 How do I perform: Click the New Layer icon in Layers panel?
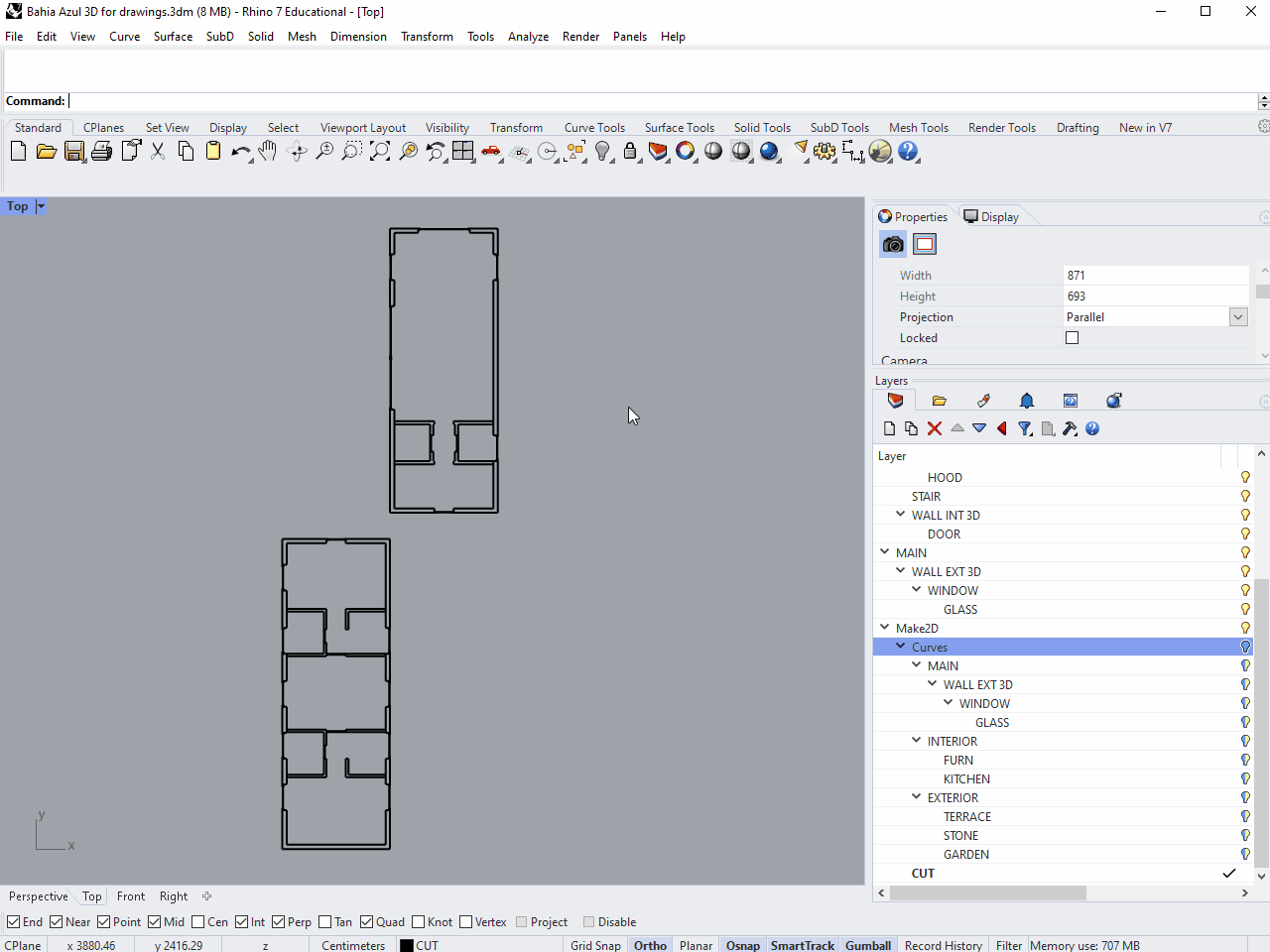coord(889,428)
